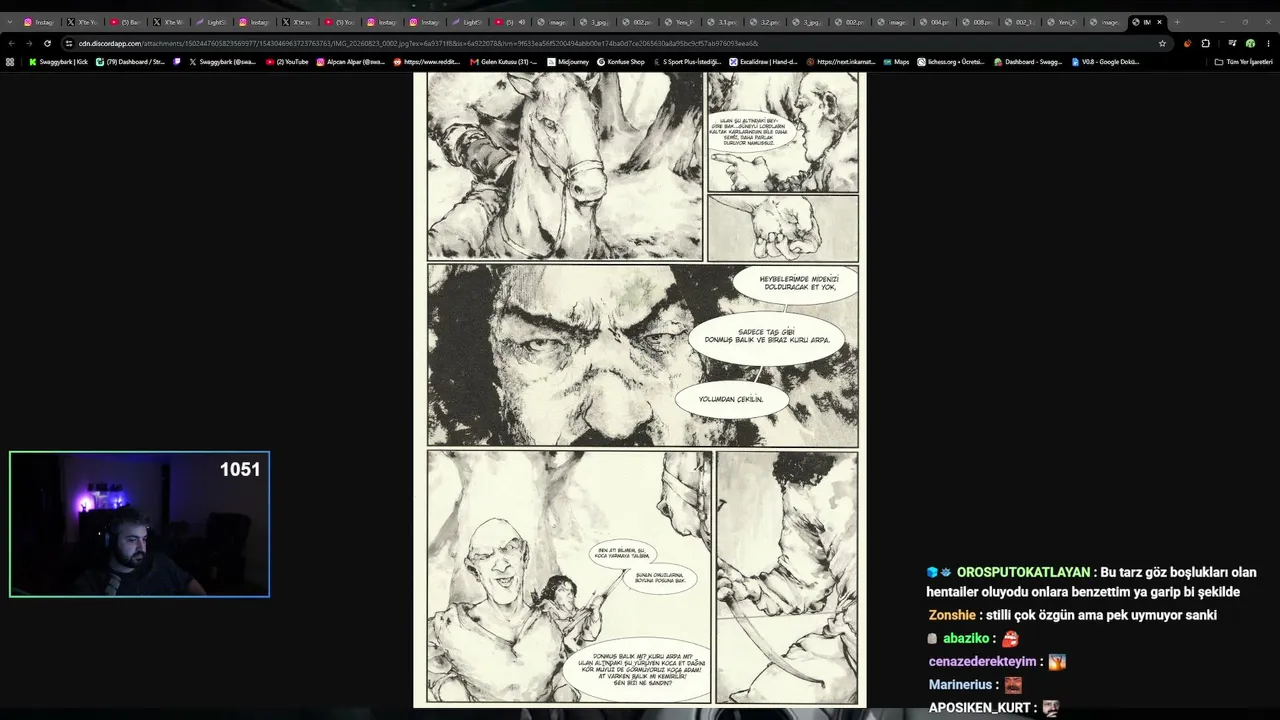Switch to the 004.png tab
The width and height of the screenshot is (1280, 720).
click(x=936, y=22)
